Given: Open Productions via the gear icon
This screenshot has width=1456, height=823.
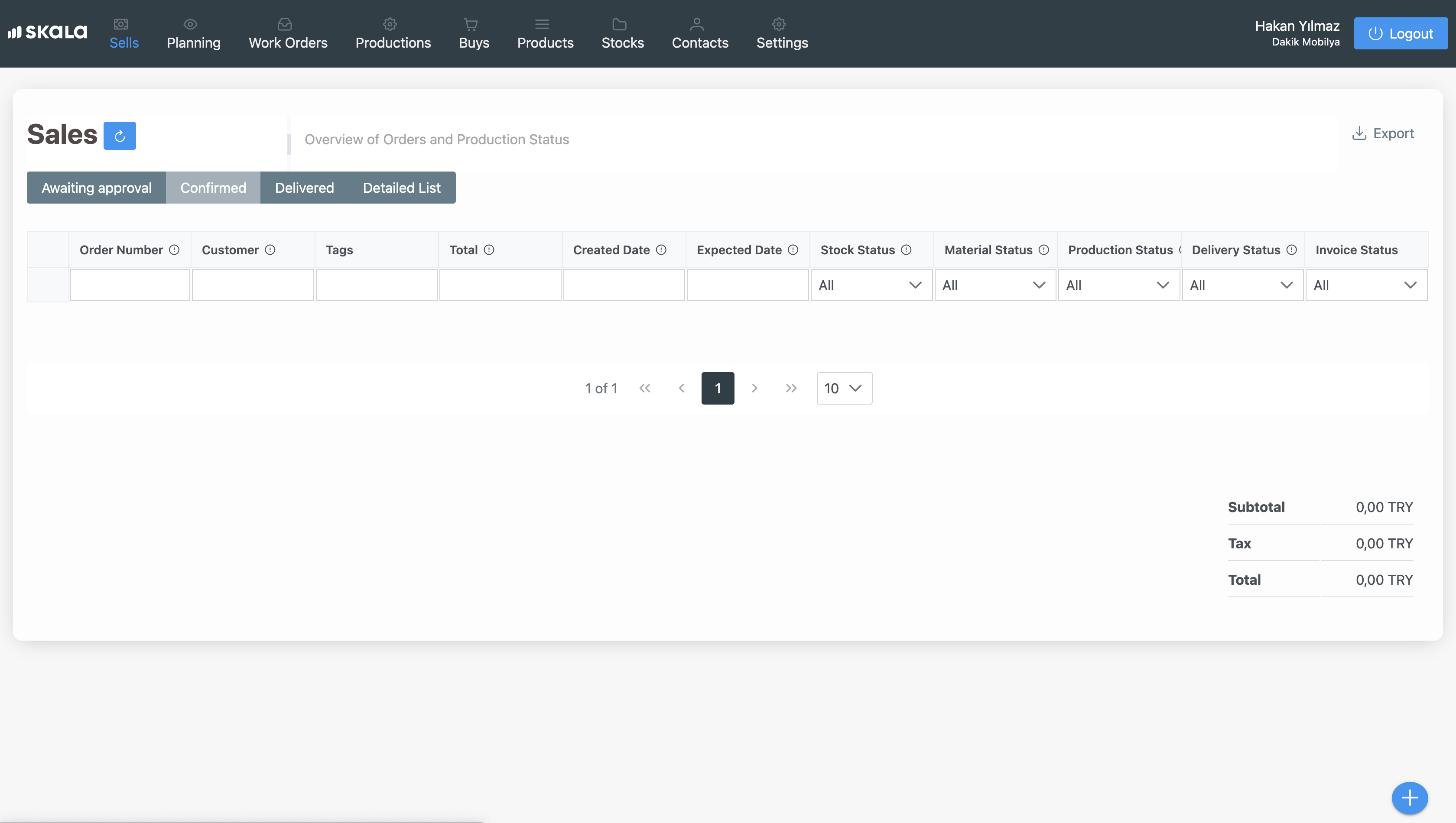Looking at the screenshot, I should pos(390,24).
